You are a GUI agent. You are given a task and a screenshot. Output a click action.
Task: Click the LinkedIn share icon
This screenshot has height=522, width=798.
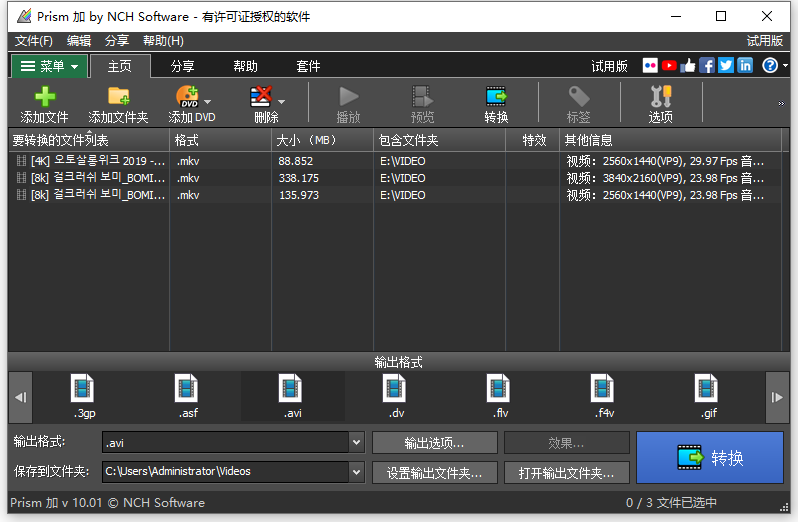point(745,66)
